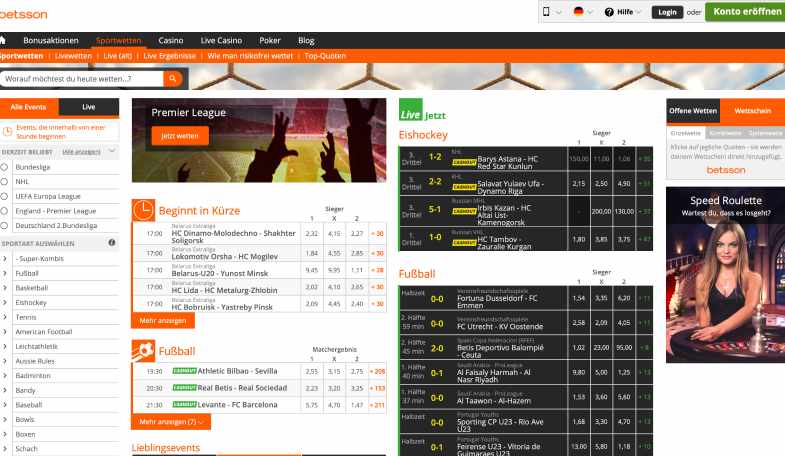Click the +209 more bets for Athletic Bilbao
785x456 pixels.
coord(377,371)
